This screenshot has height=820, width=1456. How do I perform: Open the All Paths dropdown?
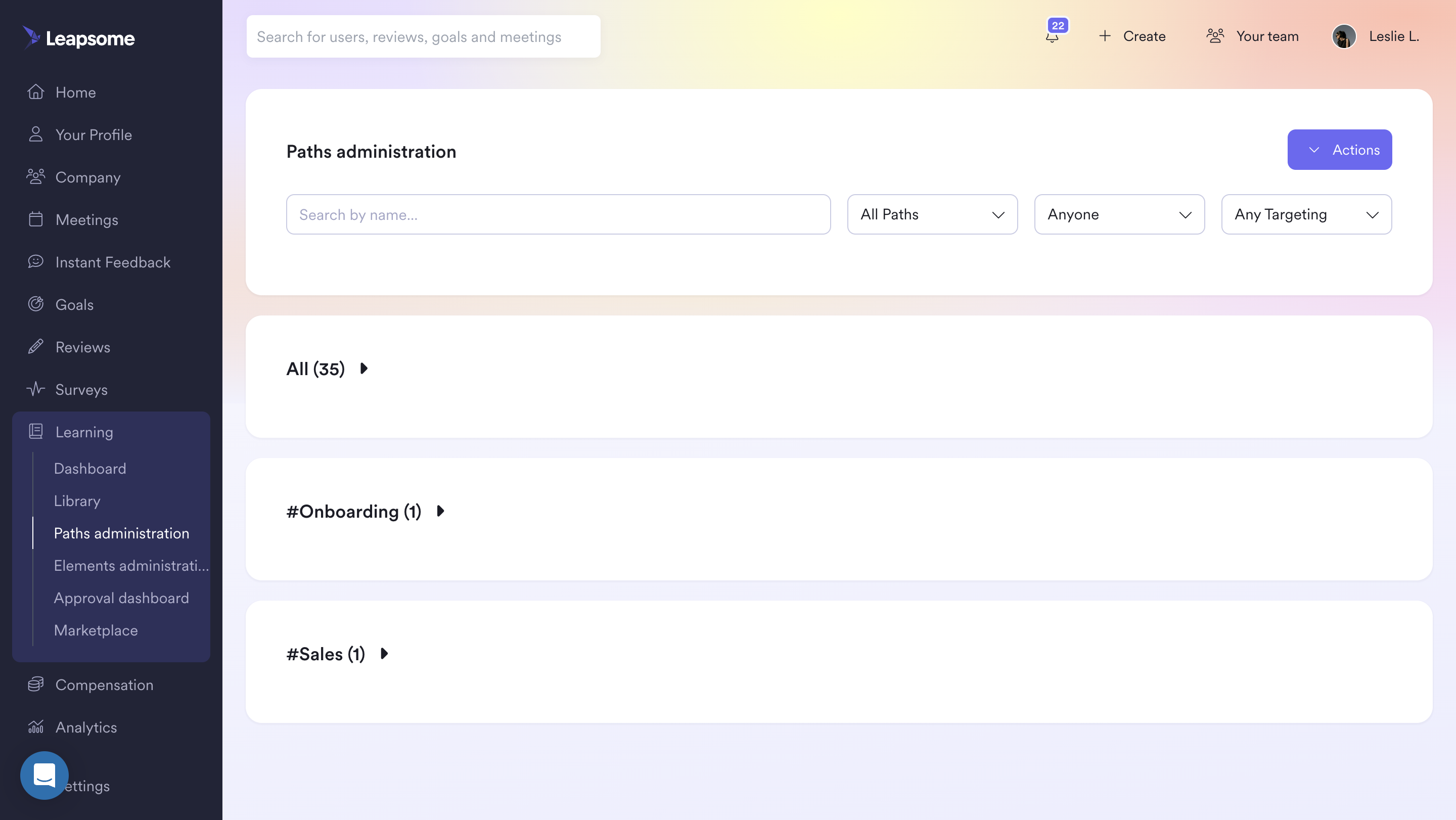932,214
